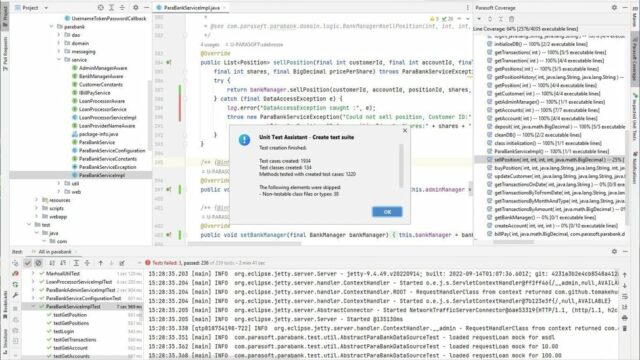Click OK in Unit Test Assistant dialog
Screen dimensions: 640x360
pos(387,212)
